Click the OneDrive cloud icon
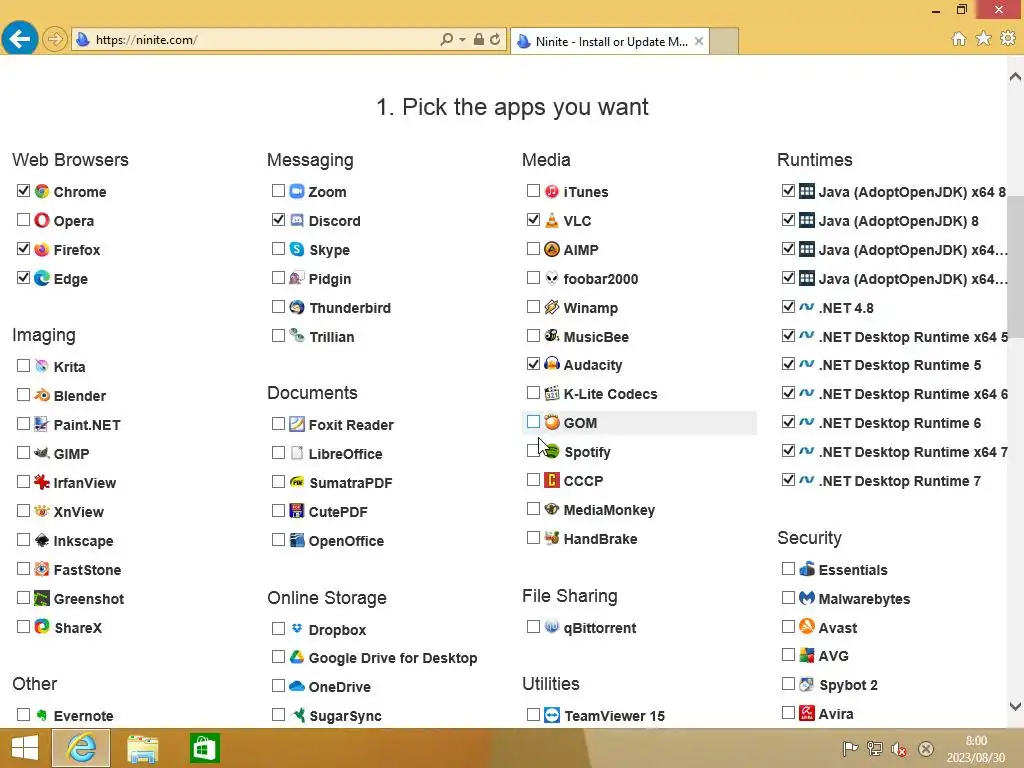1024x768 pixels. point(296,686)
